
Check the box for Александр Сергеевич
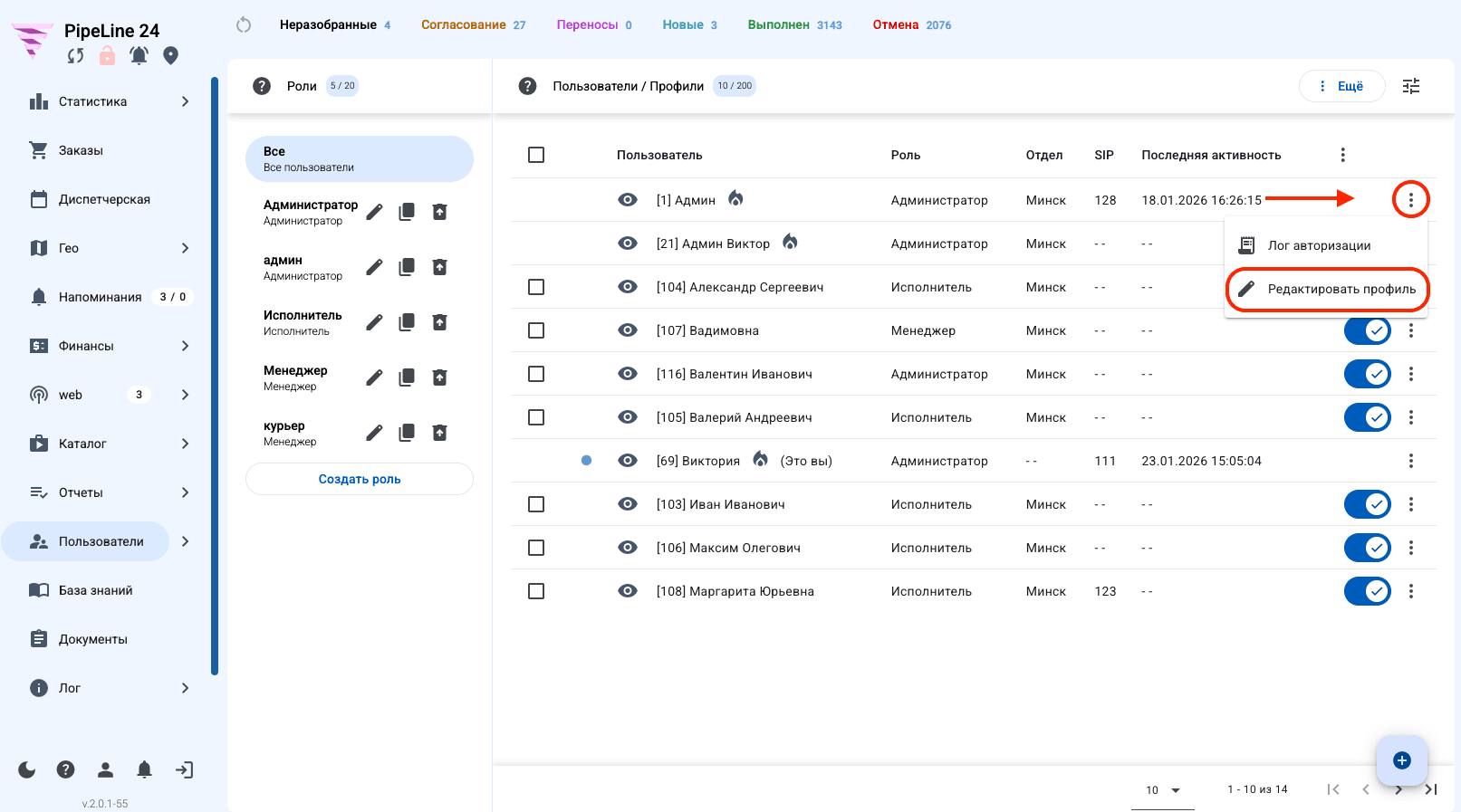(x=536, y=287)
